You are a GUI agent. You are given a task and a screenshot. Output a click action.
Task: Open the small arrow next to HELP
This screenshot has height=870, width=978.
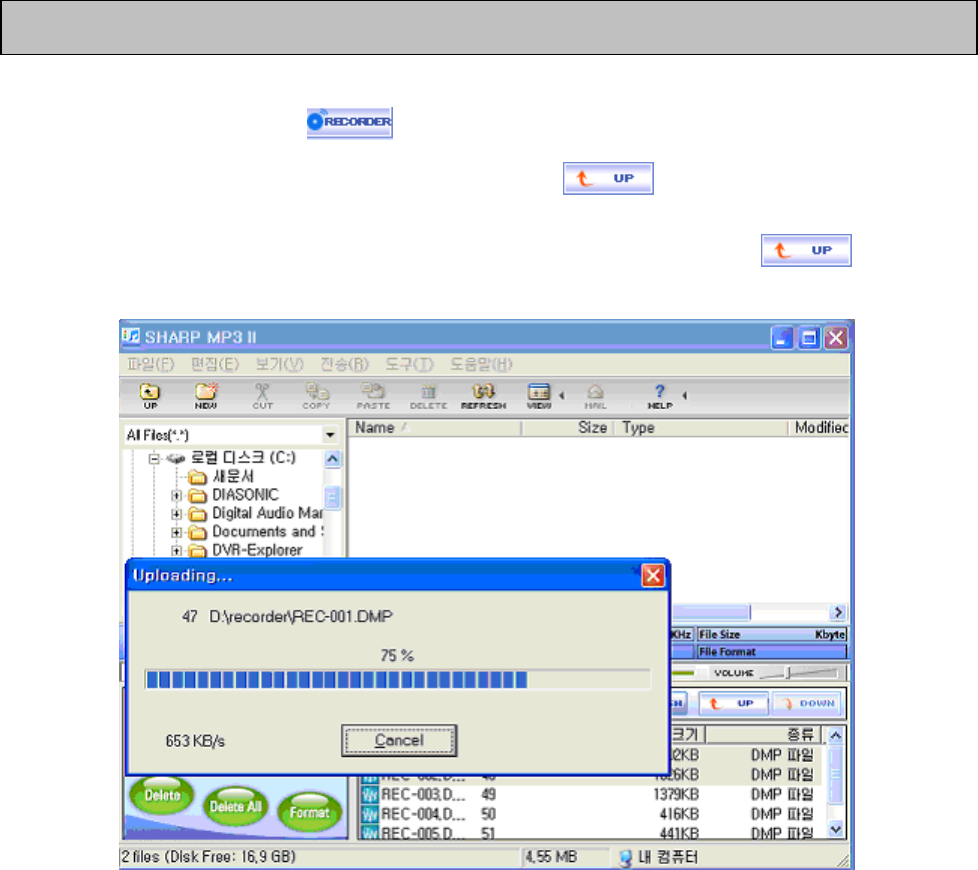pos(684,395)
